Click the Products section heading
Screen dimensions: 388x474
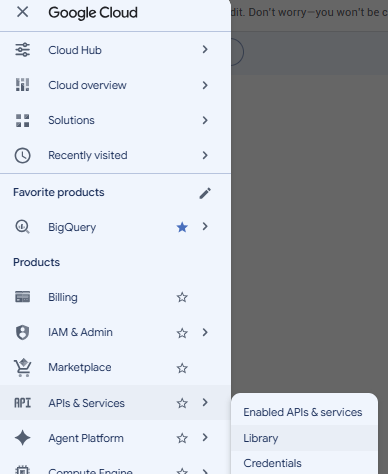[37, 262]
